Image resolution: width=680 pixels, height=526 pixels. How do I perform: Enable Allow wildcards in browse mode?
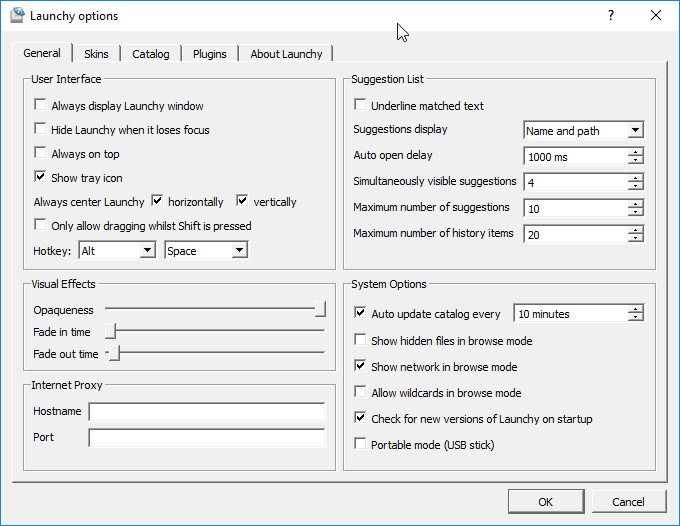pos(360,391)
